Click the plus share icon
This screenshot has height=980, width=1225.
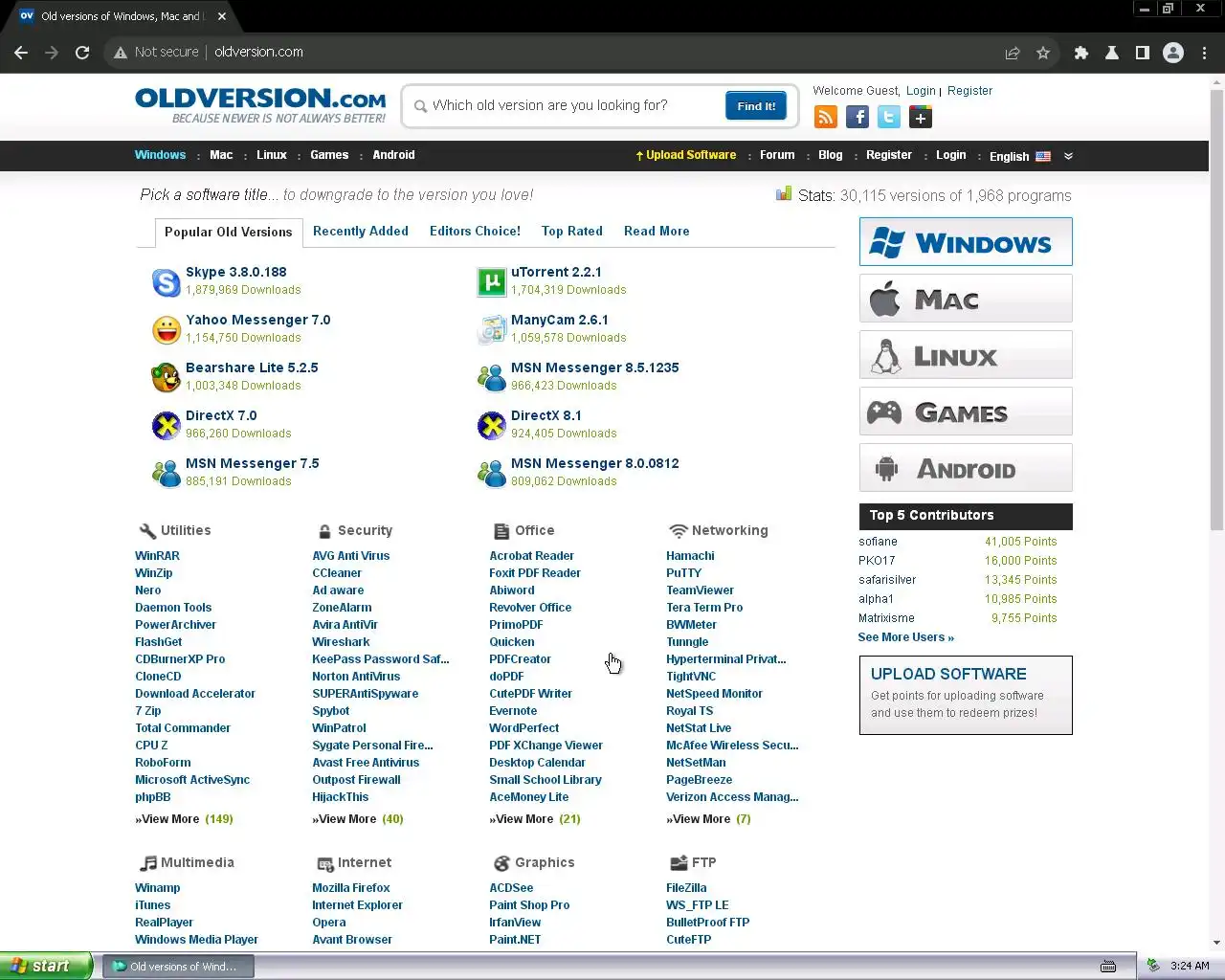pyautogui.click(x=921, y=117)
